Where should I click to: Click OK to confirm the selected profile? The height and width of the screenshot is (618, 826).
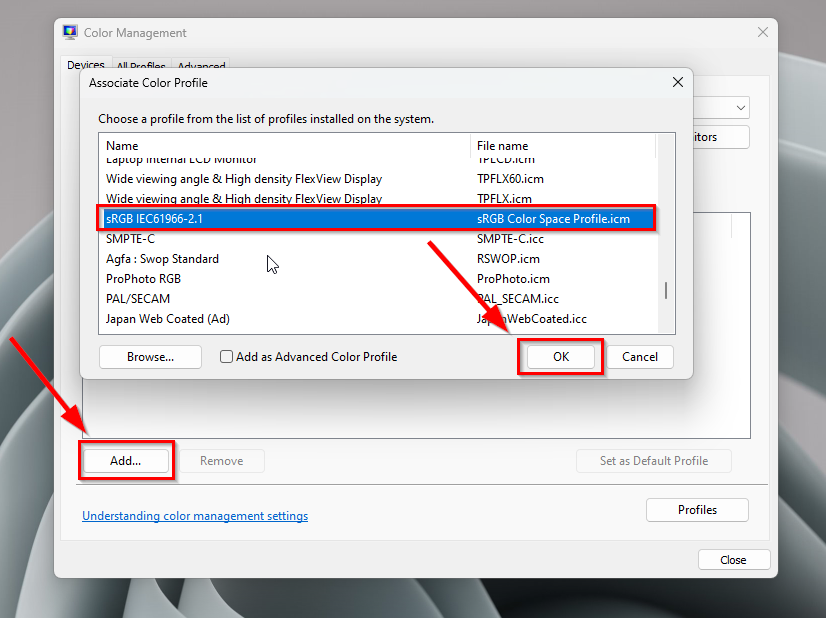(x=561, y=357)
